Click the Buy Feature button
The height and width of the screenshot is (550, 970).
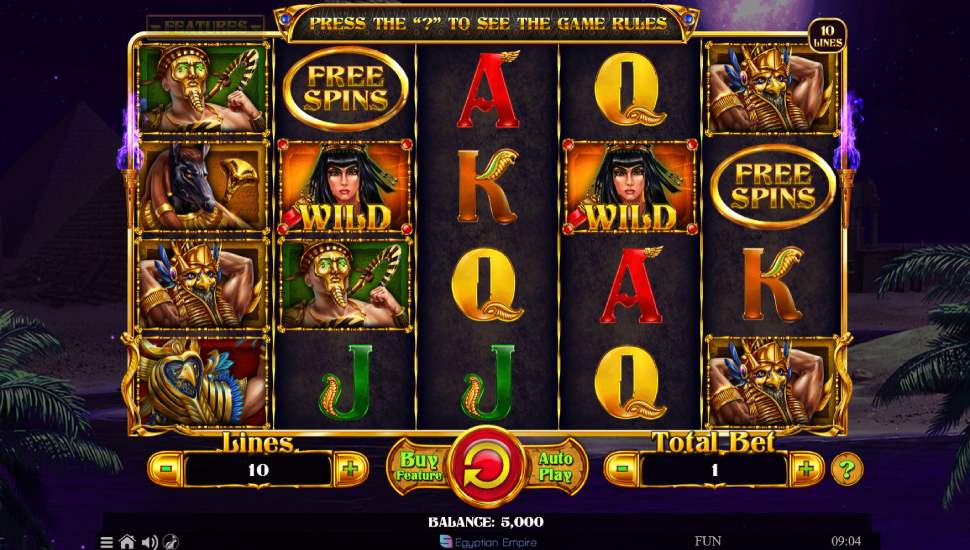tap(419, 467)
